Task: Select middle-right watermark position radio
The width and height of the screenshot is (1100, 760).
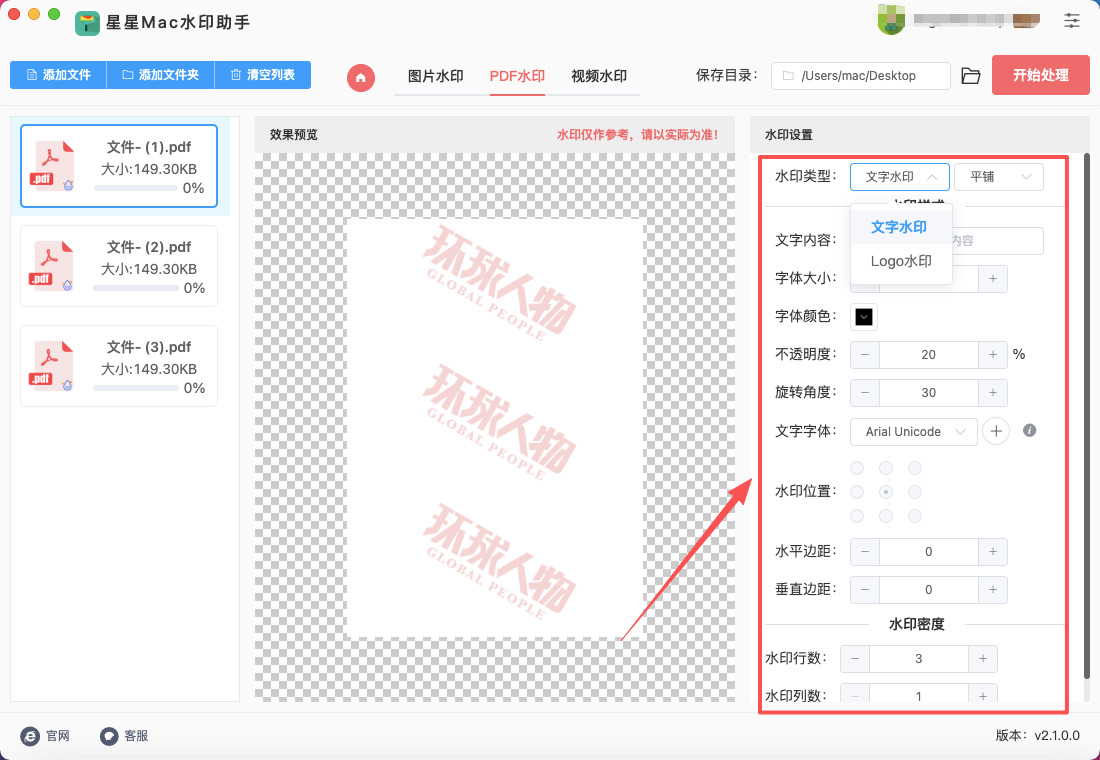Action: [915, 492]
